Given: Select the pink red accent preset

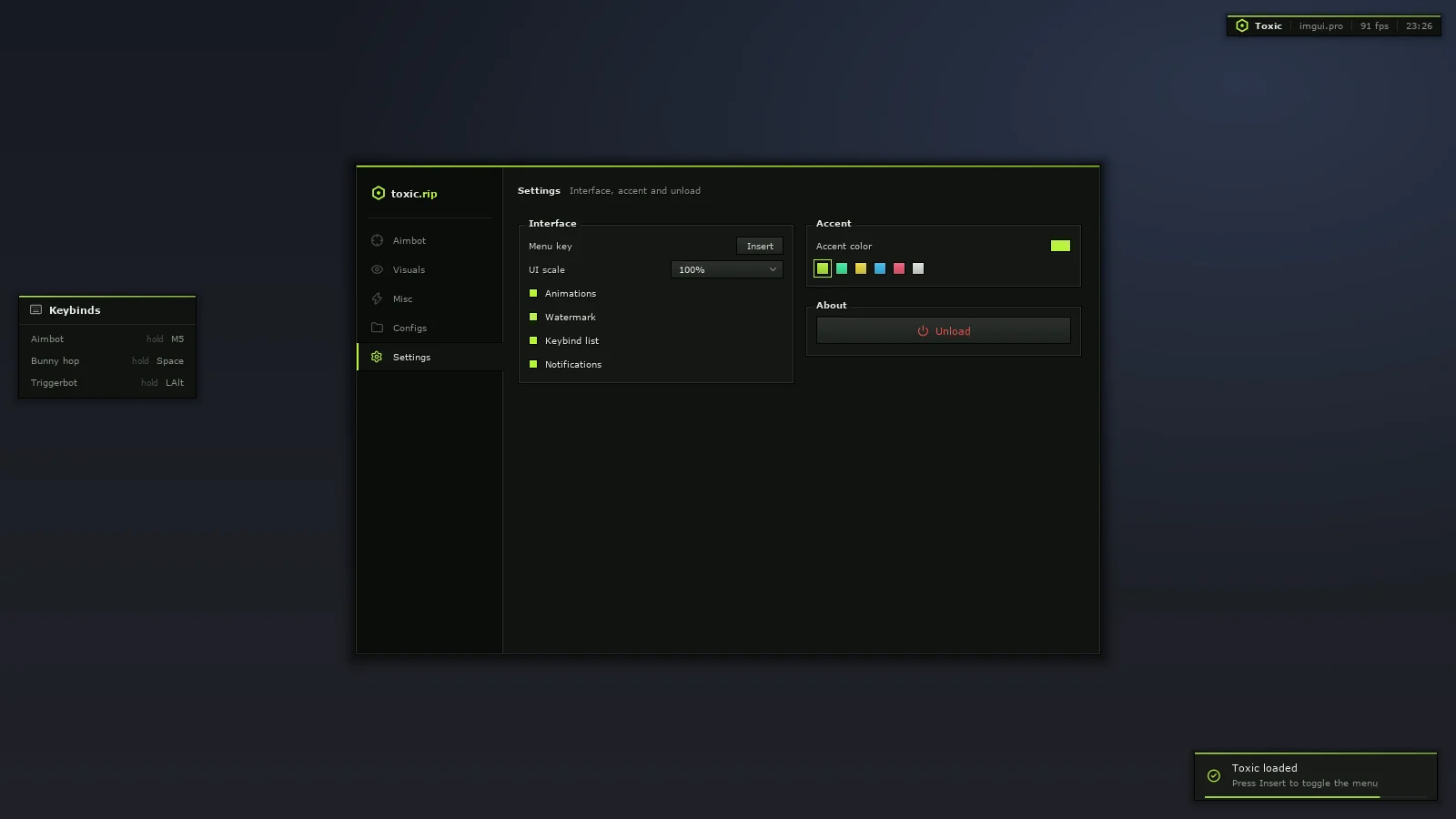Looking at the screenshot, I should (899, 268).
